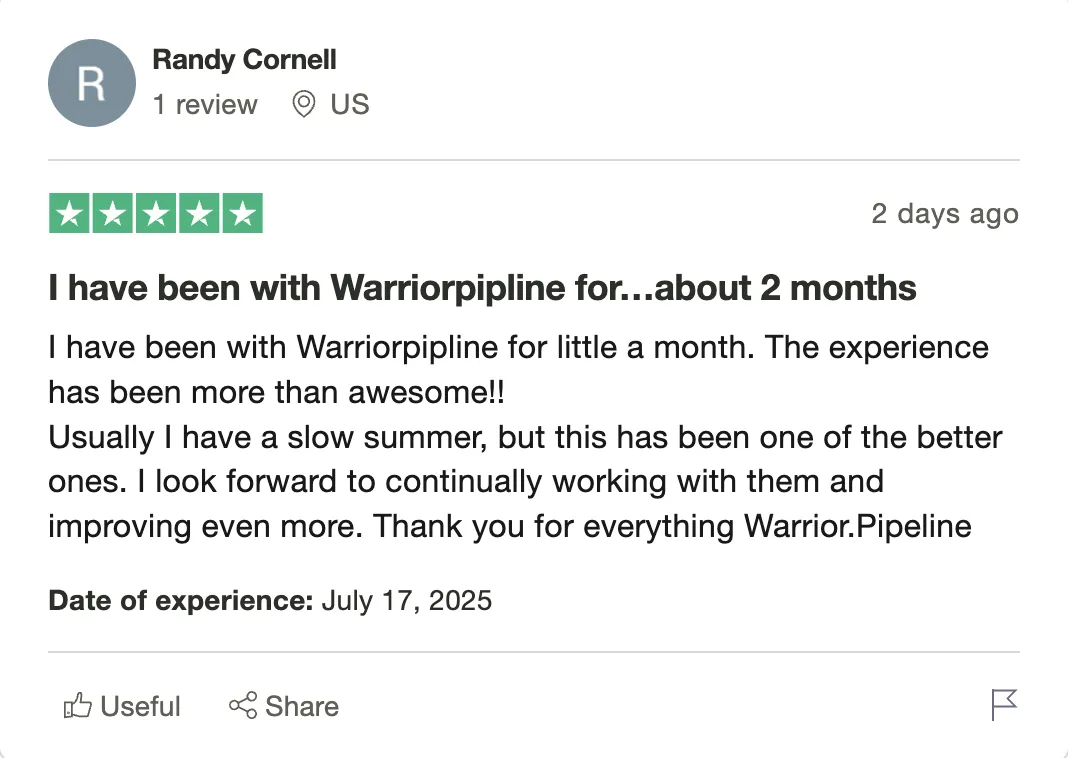Image resolution: width=1068 pixels, height=758 pixels.
Task: Flag this review using the flag icon
Action: (x=1004, y=705)
